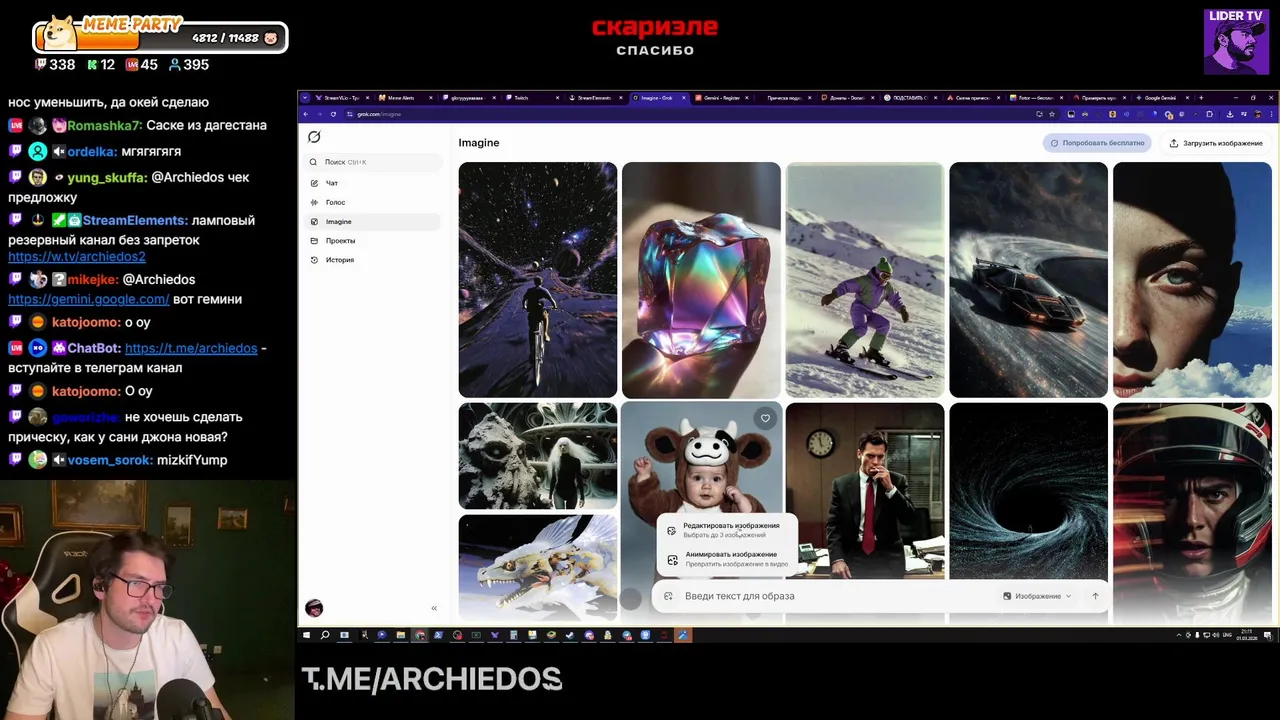Screen dimensions: 1280x720
Task: Open the white dragon thumbnail
Action: pos(538,567)
